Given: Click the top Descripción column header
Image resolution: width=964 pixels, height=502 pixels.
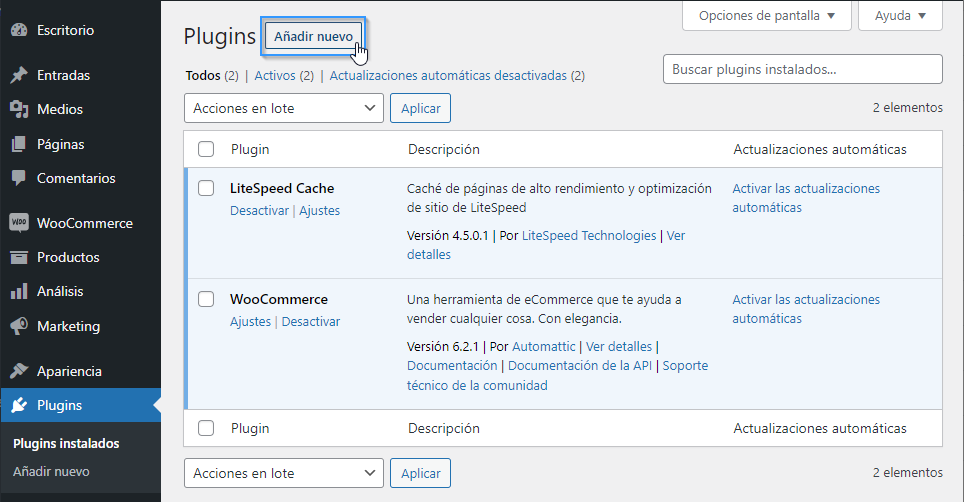Looking at the screenshot, I should point(444,149).
